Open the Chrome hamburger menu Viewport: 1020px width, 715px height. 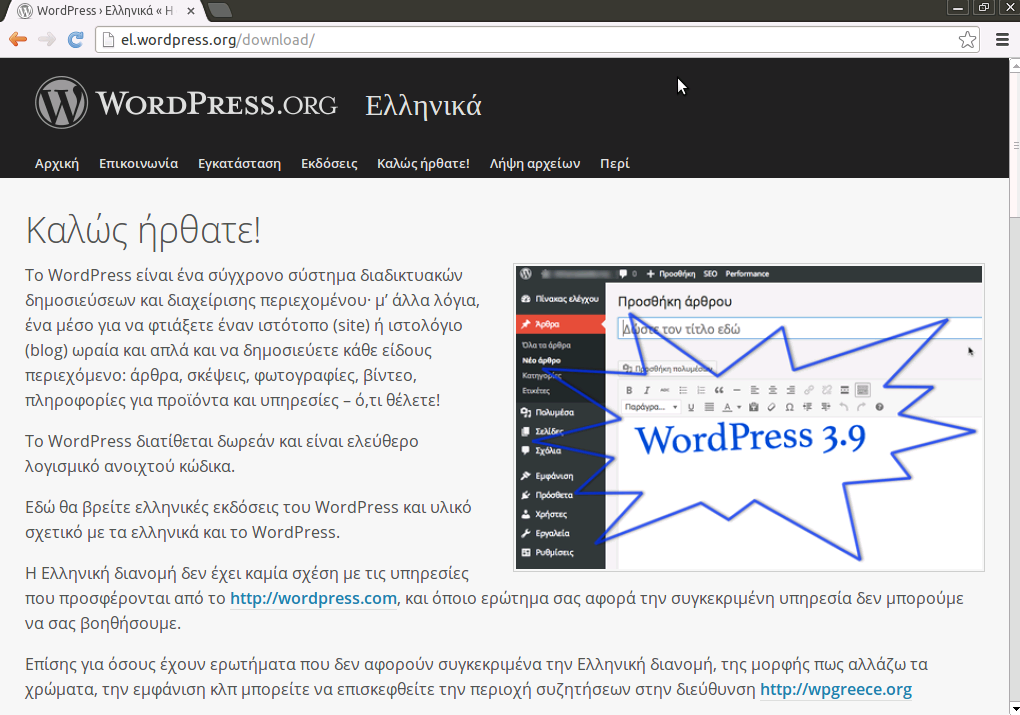[x=1002, y=40]
